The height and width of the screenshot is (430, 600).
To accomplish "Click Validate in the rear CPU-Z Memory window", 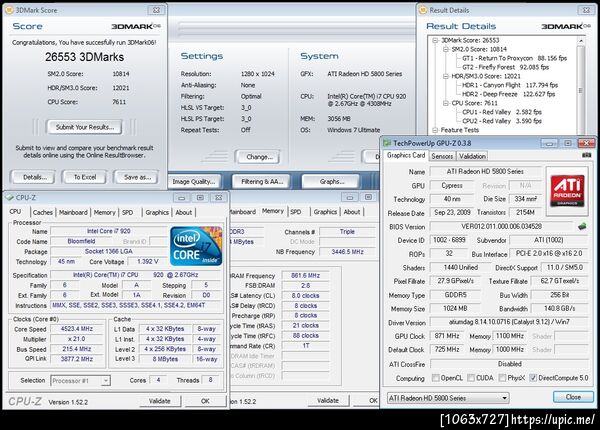I will coord(328,401).
